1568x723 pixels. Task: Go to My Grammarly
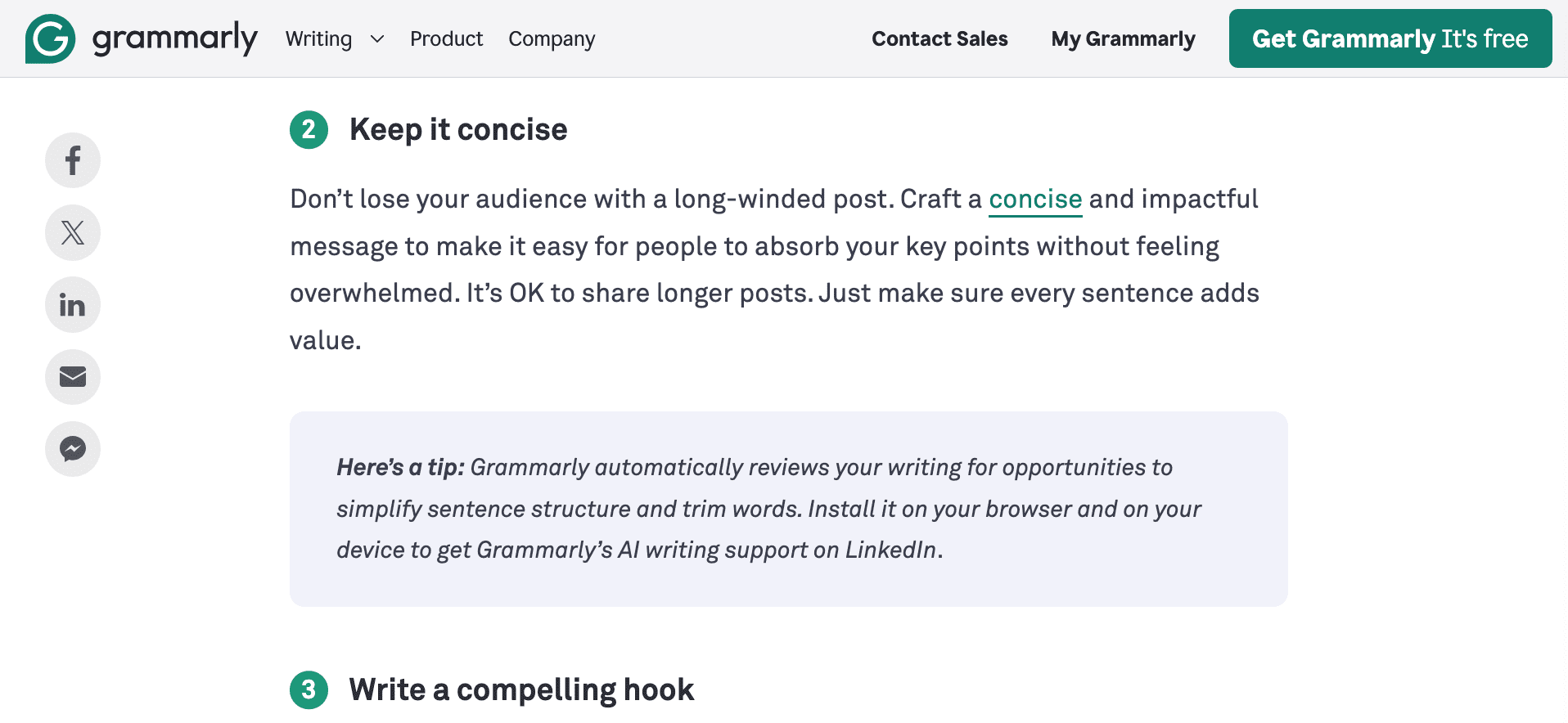coord(1123,39)
